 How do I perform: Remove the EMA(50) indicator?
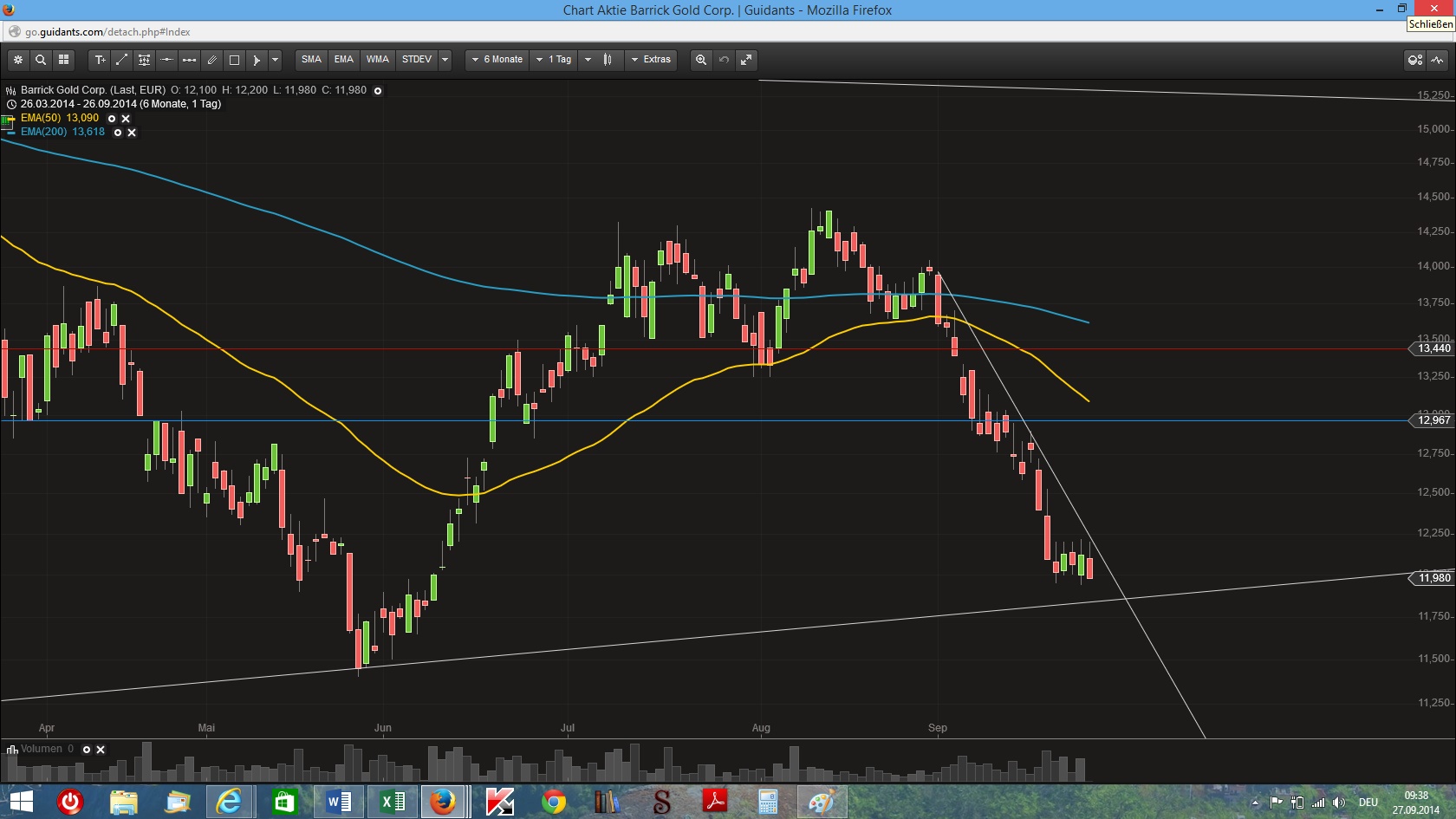pos(125,118)
